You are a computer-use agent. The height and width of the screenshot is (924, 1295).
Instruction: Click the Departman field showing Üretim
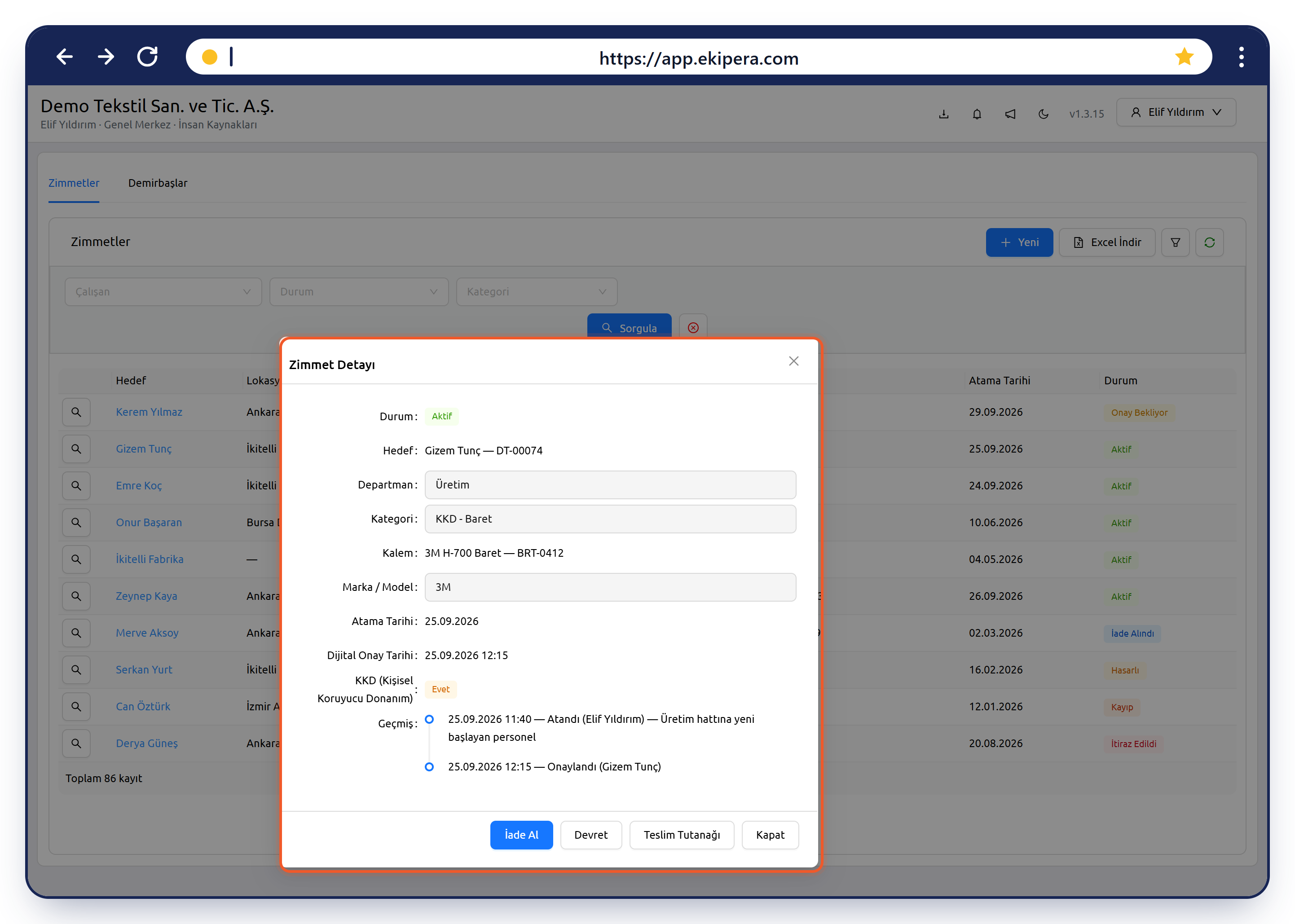(610, 485)
